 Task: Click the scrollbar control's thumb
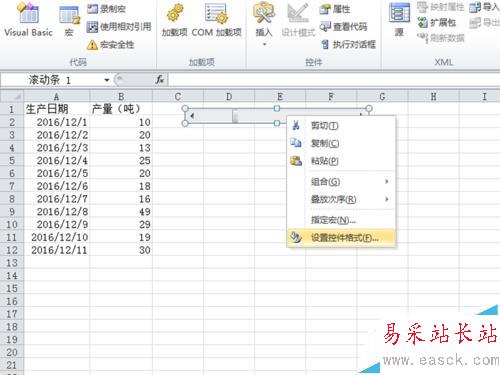pos(235,116)
